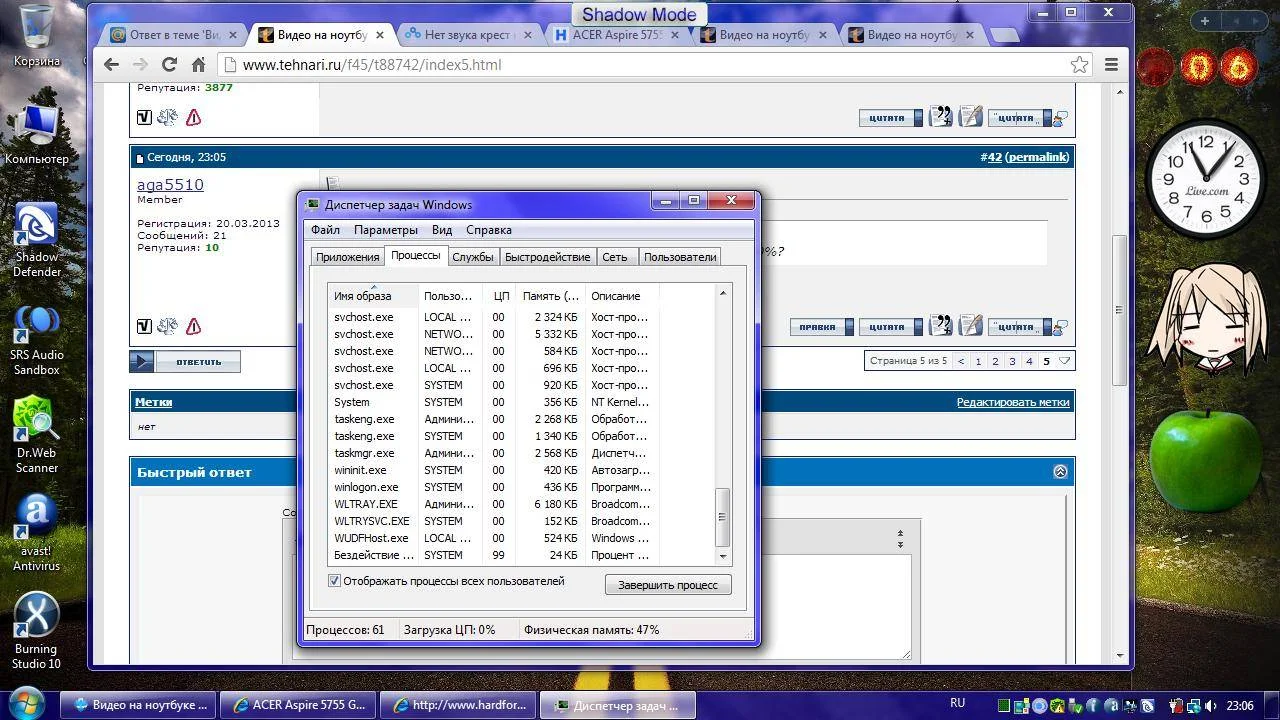
Task: Click Chrome's reload page icon
Action: 169,65
